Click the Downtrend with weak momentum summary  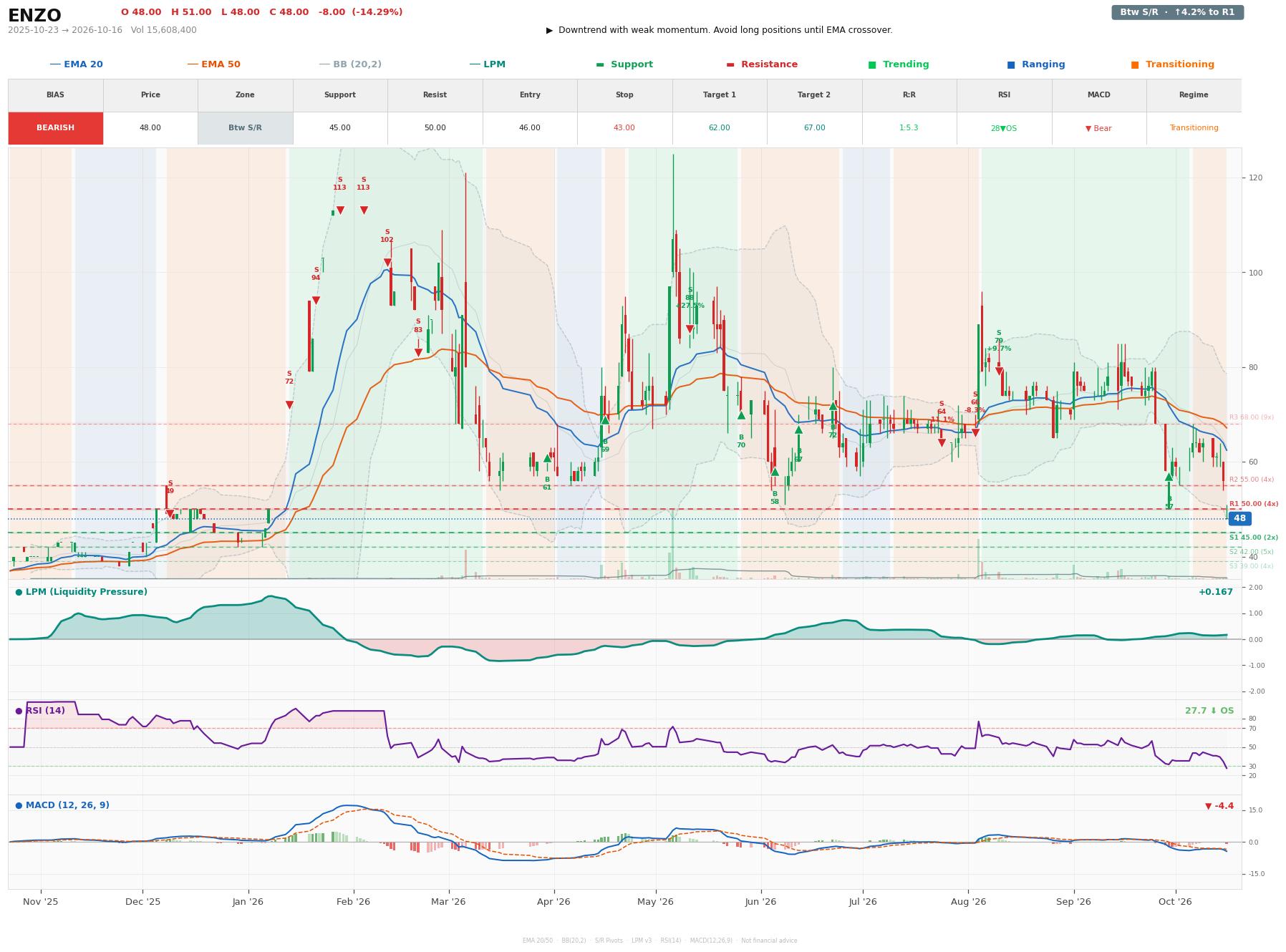tap(719, 30)
